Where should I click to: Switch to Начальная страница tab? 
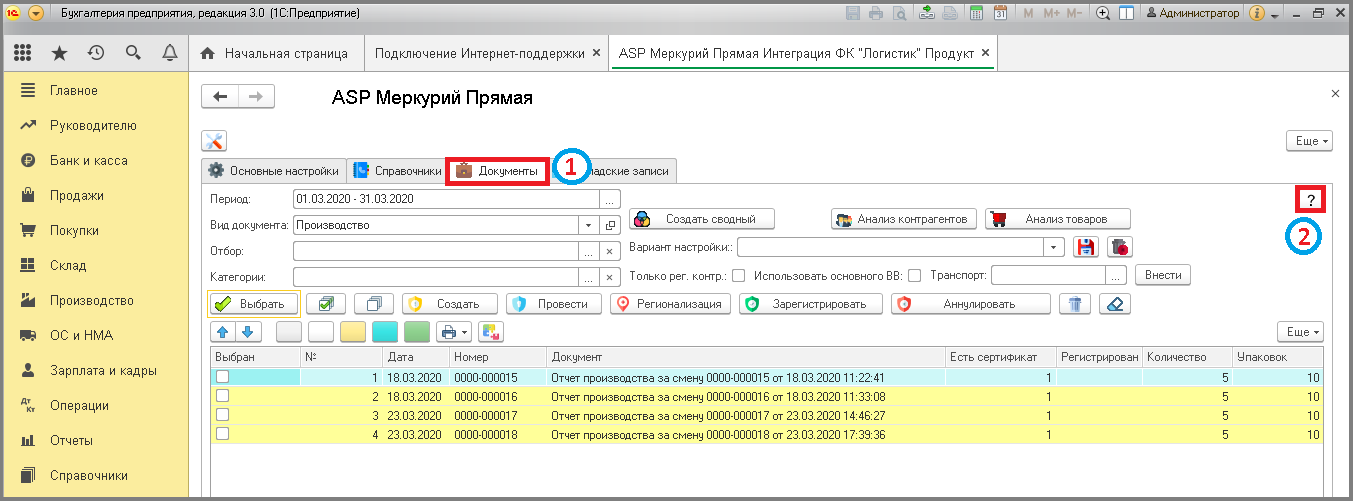coord(275,52)
